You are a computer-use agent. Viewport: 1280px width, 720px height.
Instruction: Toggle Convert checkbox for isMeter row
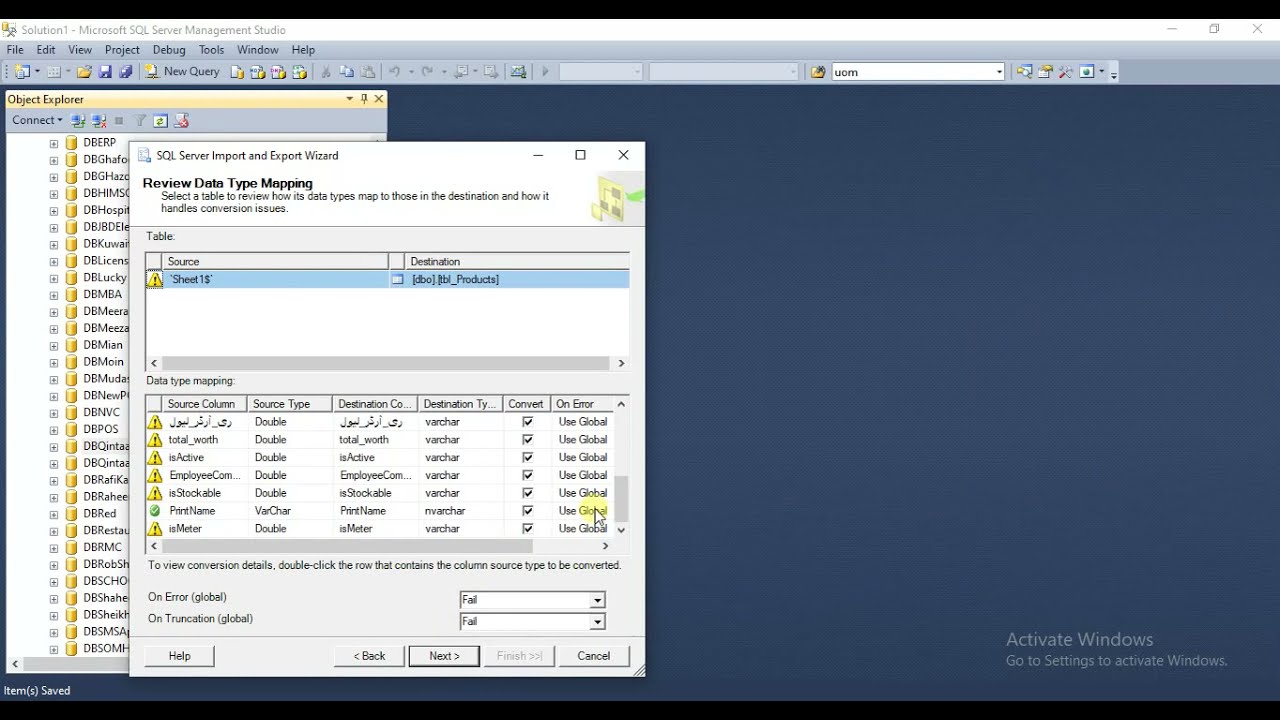528,529
